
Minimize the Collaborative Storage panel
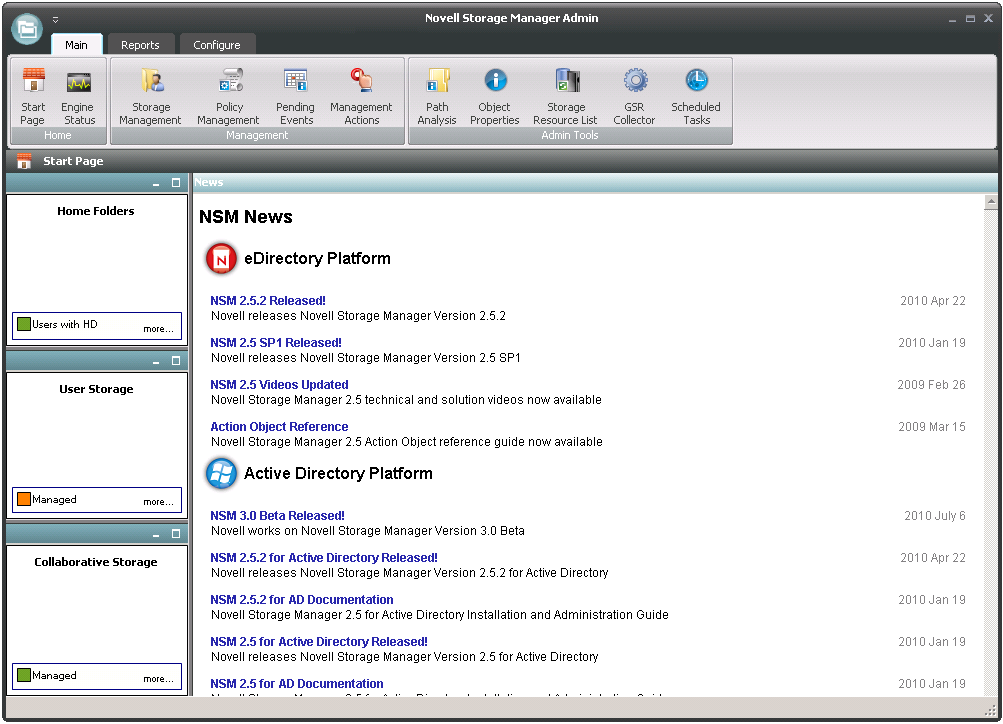[156, 535]
